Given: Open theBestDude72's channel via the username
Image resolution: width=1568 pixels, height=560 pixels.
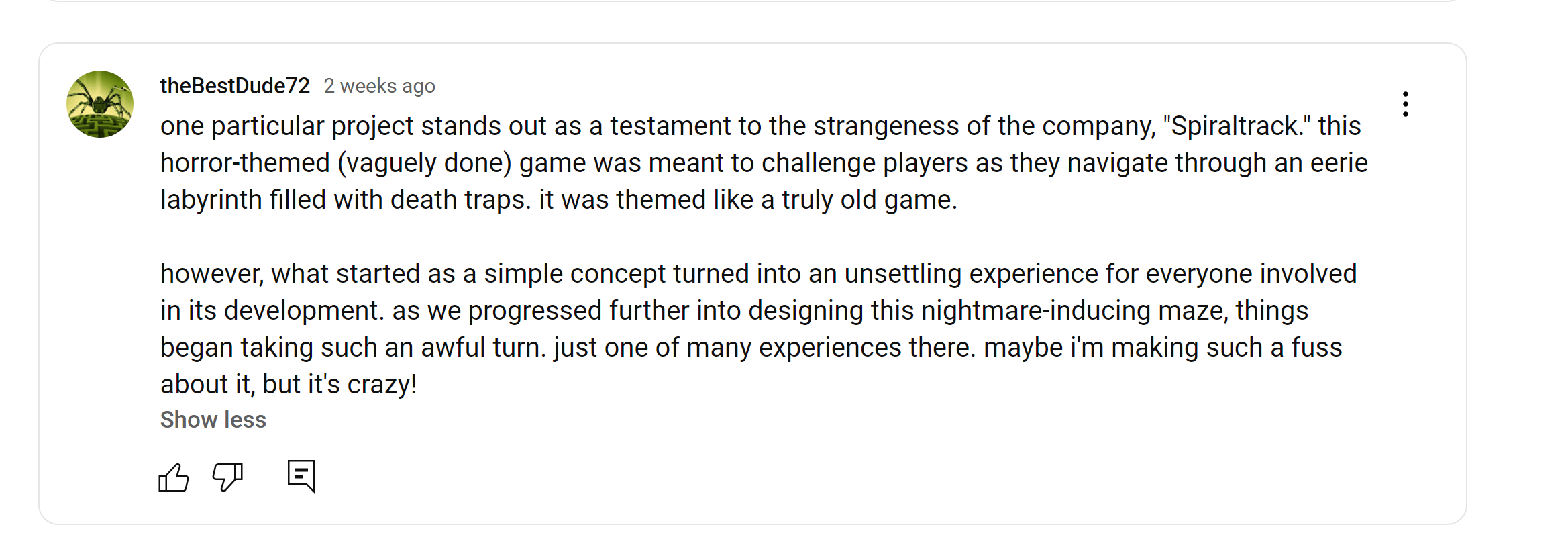Looking at the screenshot, I should [235, 86].
